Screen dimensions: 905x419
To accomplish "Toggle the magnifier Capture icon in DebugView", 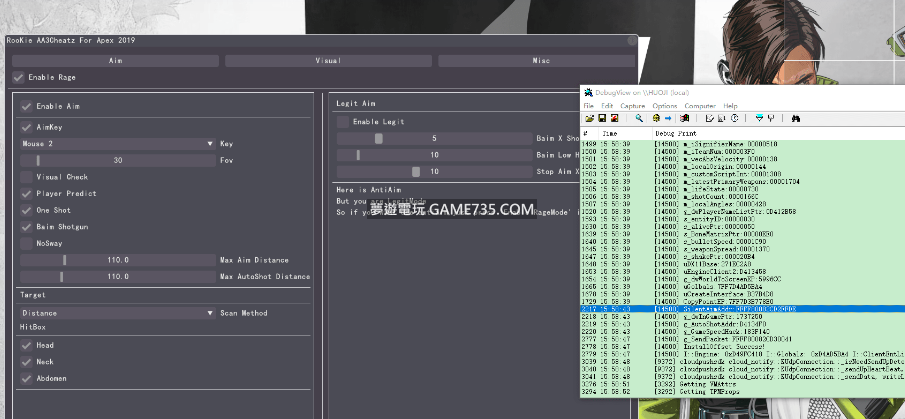I will [x=639, y=118].
